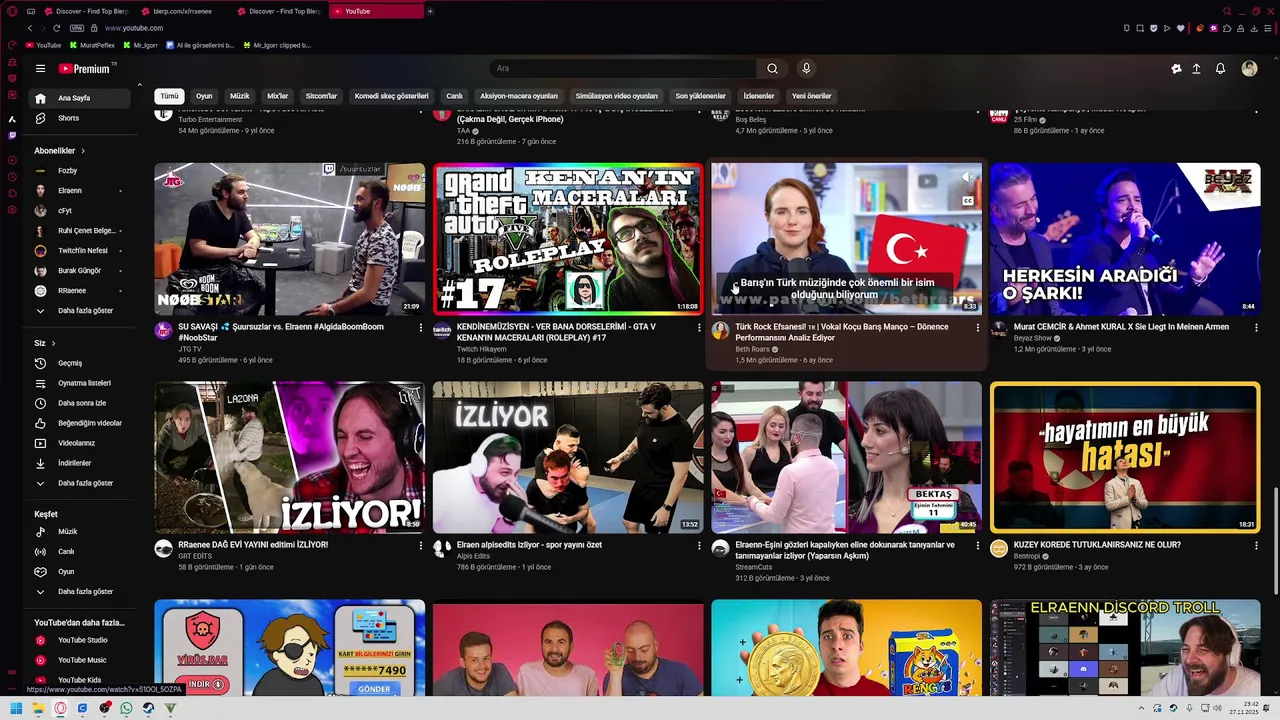Screen dimensions: 1280x720
Task: Expand Daha fazla göster under Keşfet
Action: click(78, 592)
